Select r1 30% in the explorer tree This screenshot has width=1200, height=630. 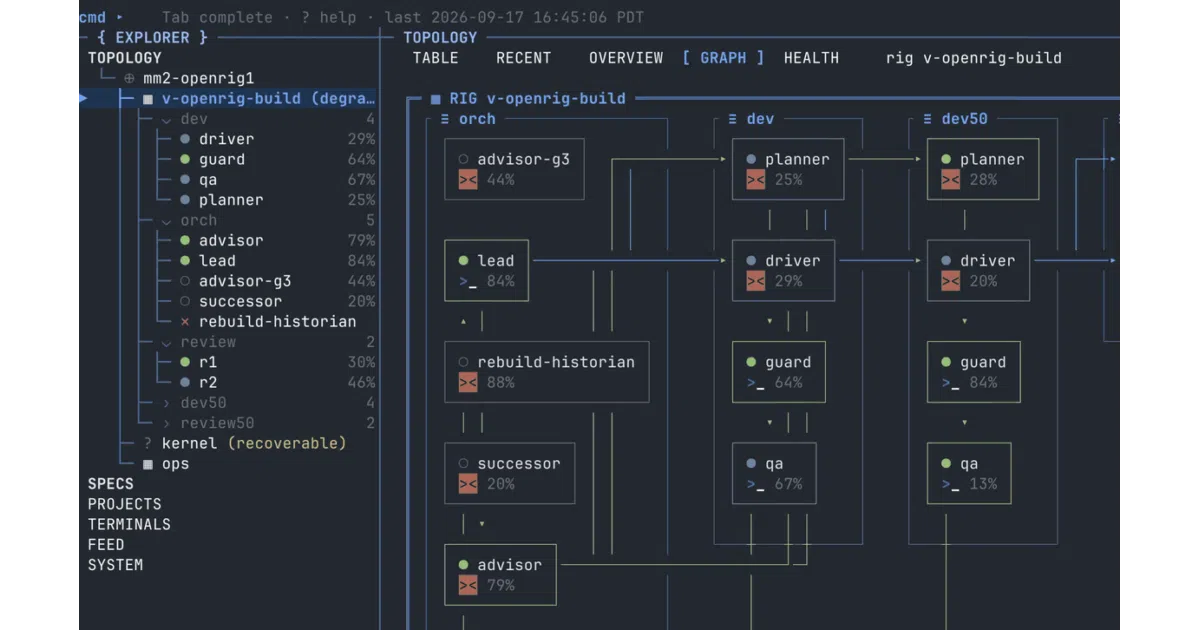coord(277,362)
